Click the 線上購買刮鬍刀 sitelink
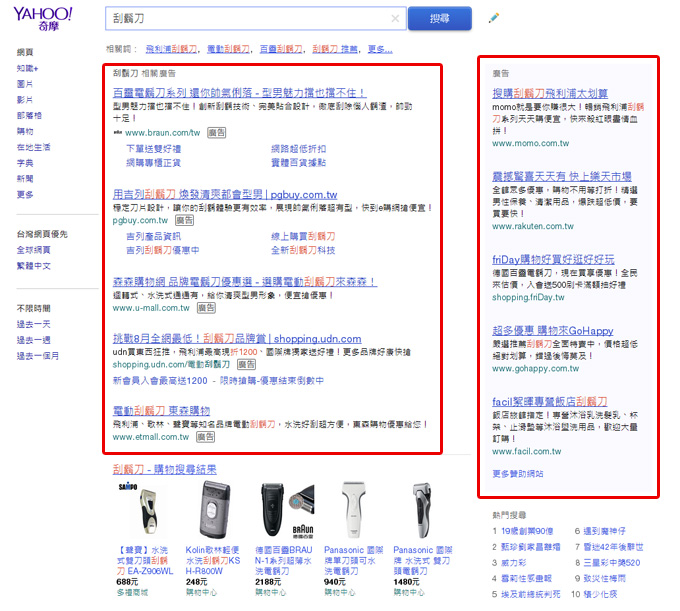Image resolution: width=680 pixels, height=611 pixels. tap(303, 237)
